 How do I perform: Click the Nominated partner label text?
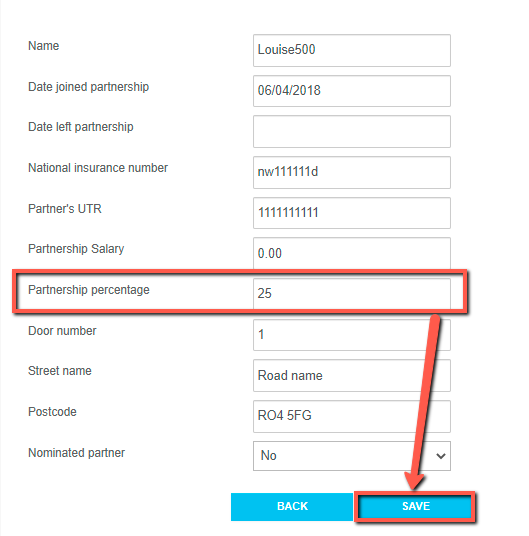[76, 453]
